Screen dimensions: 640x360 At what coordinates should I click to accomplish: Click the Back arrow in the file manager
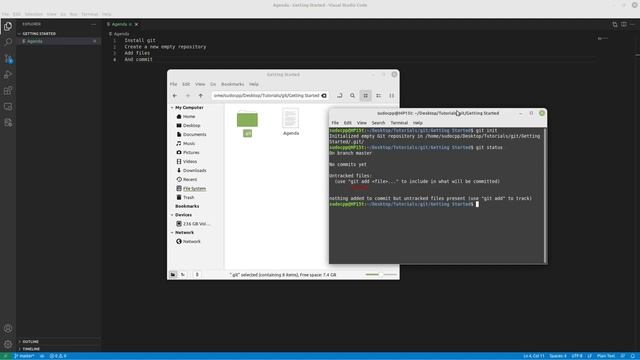coord(175,96)
